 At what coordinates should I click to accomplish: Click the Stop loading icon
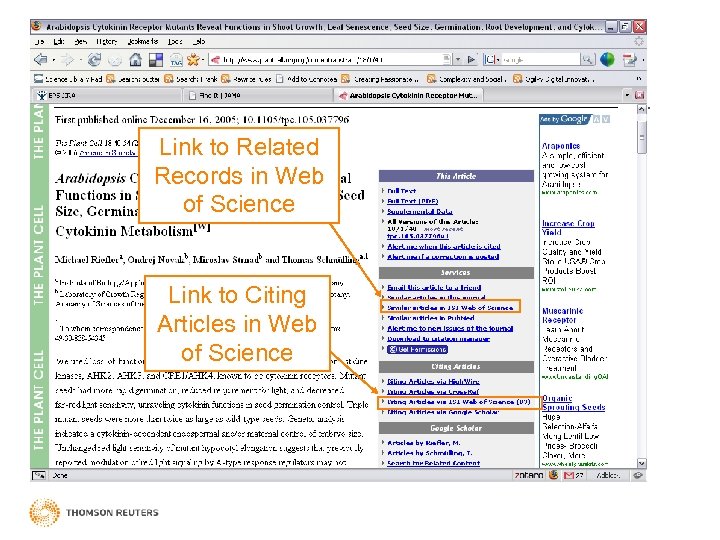pyautogui.click(x=115, y=60)
